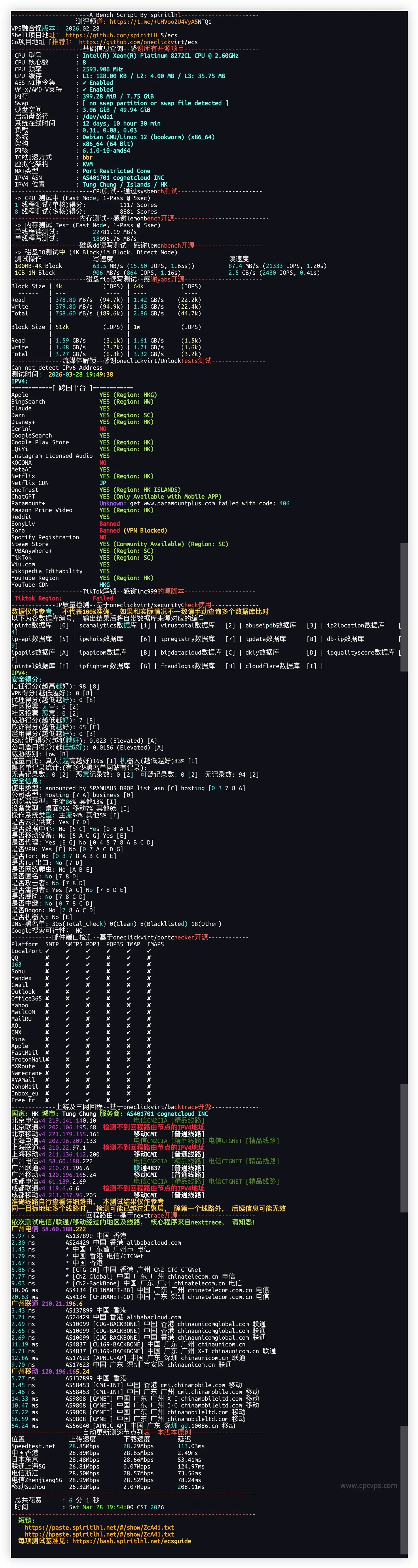
Task: Click the Tung Chung / Islands / HK location
Action: (x=125, y=185)
